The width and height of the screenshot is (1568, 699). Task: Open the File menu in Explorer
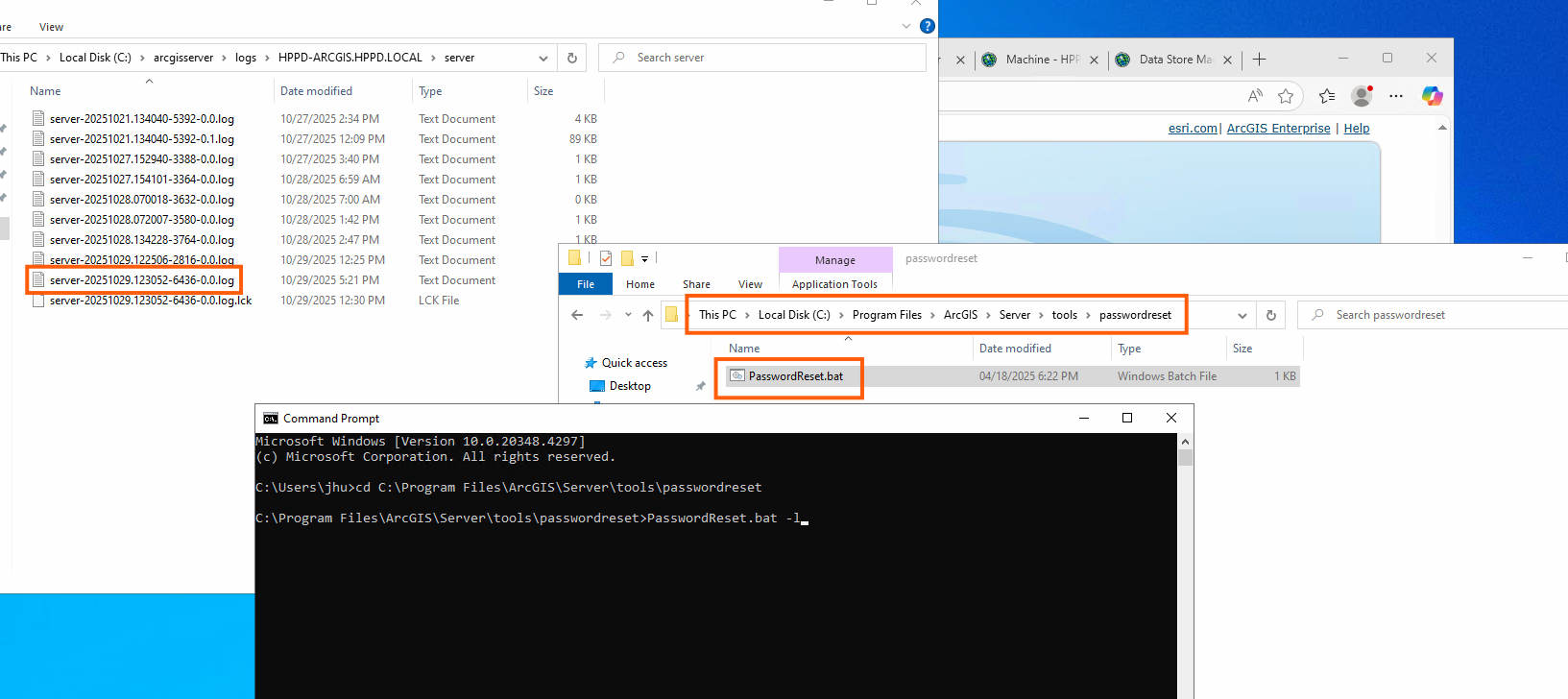586,284
